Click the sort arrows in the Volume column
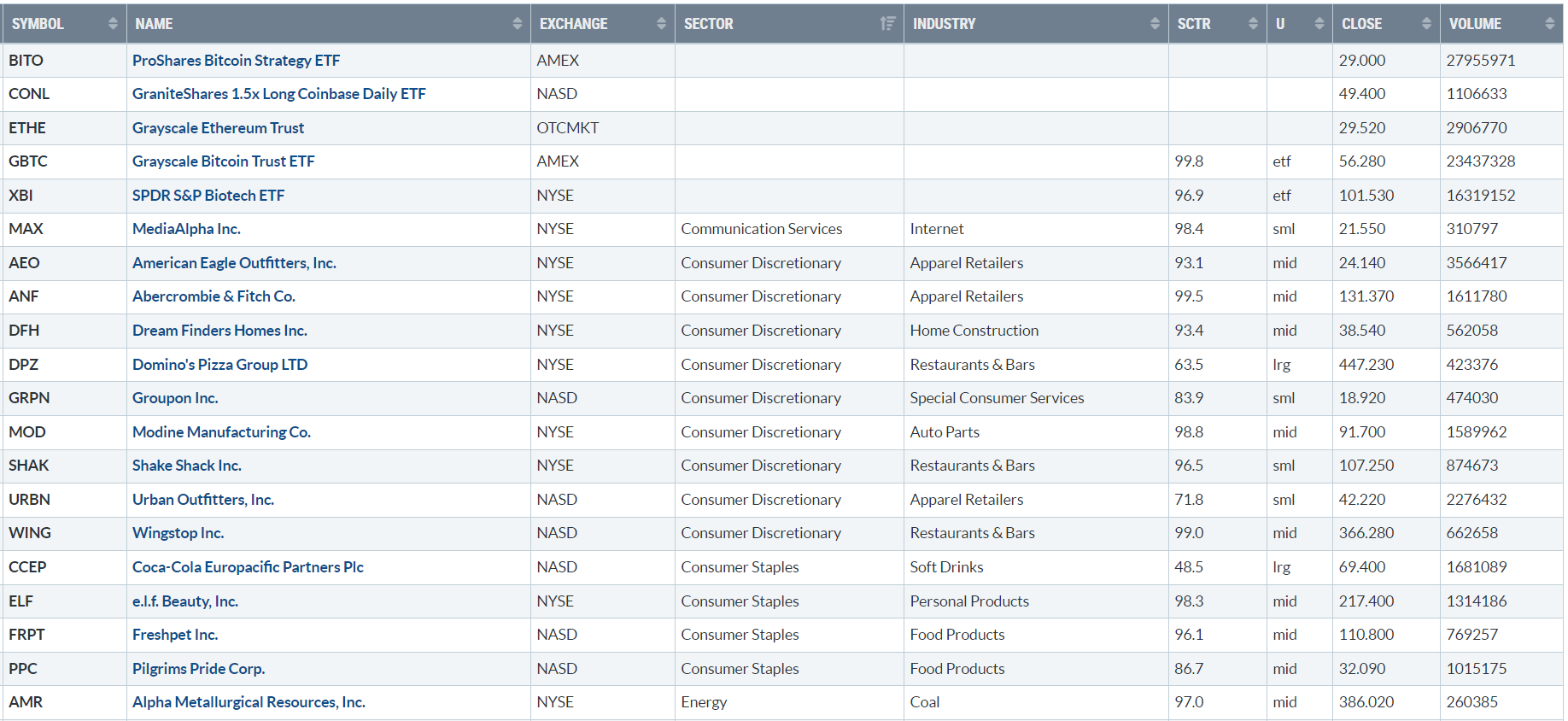Image resolution: width=1568 pixels, height=721 pixels. click(x=1549, y=24)
